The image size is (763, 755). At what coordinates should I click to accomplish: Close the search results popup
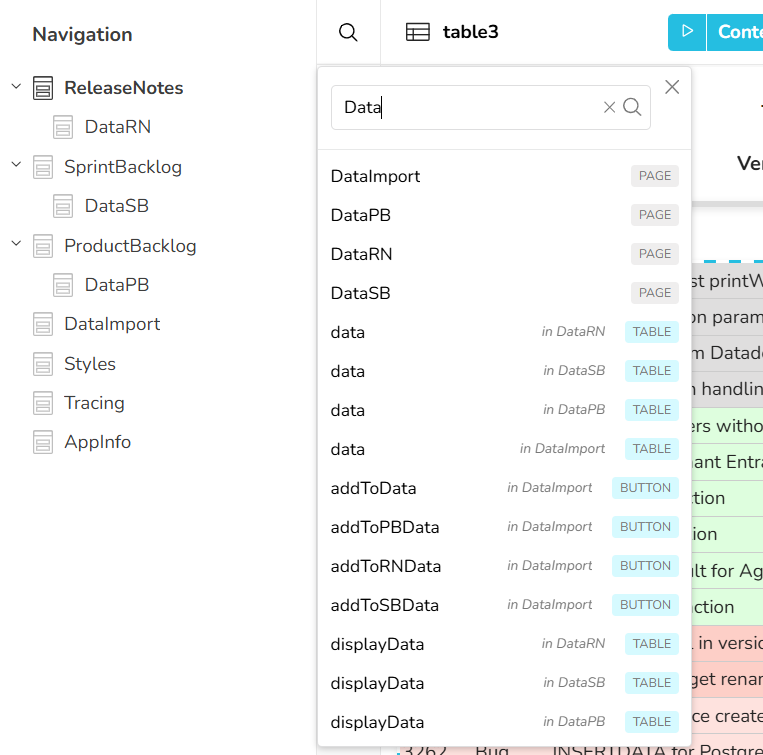tap(672, 87)
